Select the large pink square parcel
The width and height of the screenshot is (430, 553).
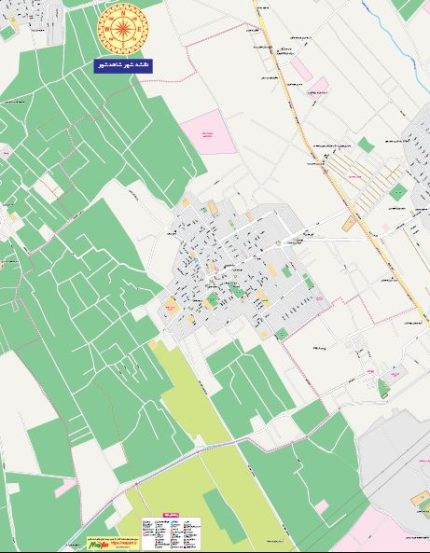click(209, 133)
